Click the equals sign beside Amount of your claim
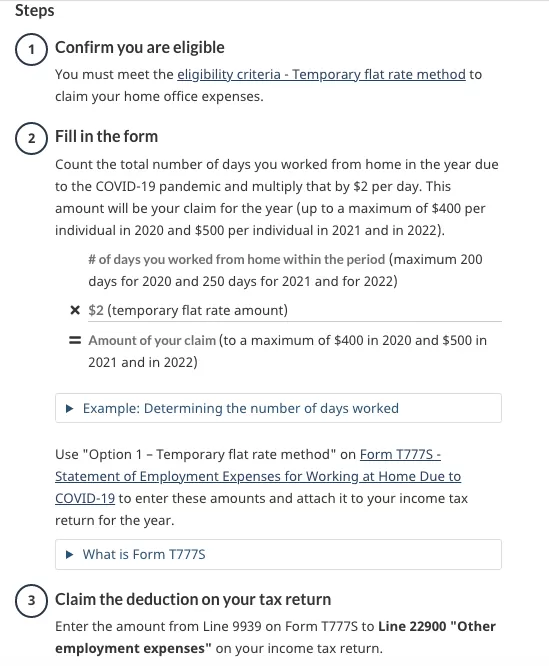This screenshot has width=549, height=666. click(x=75, y=340)
